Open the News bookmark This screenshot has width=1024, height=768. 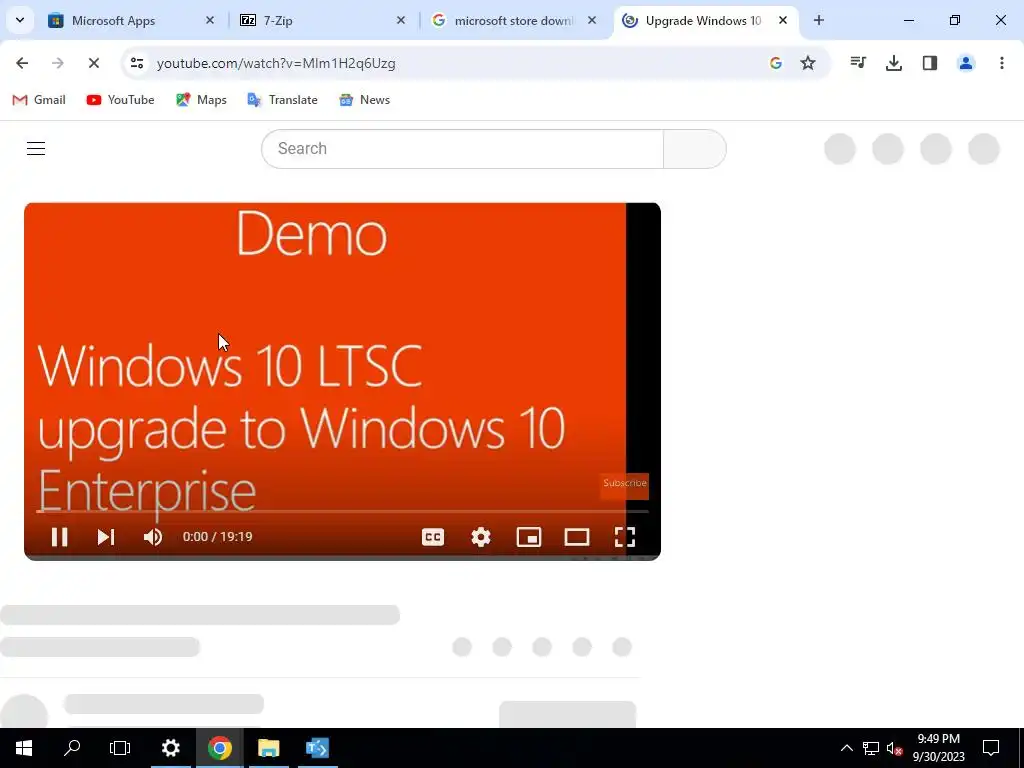pyautogui.click(x=364, y=100)
